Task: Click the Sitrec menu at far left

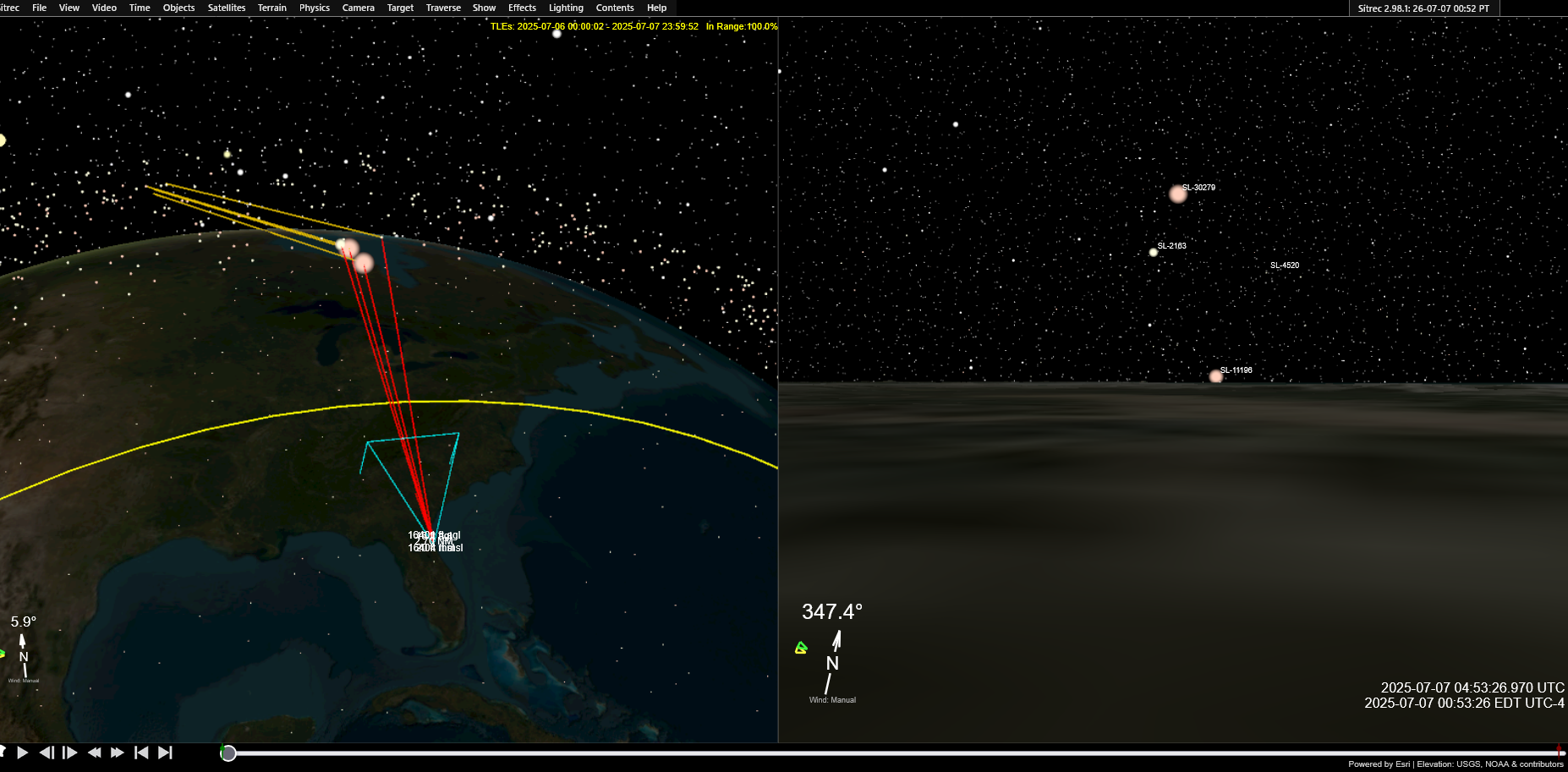Action: point(9,8)
